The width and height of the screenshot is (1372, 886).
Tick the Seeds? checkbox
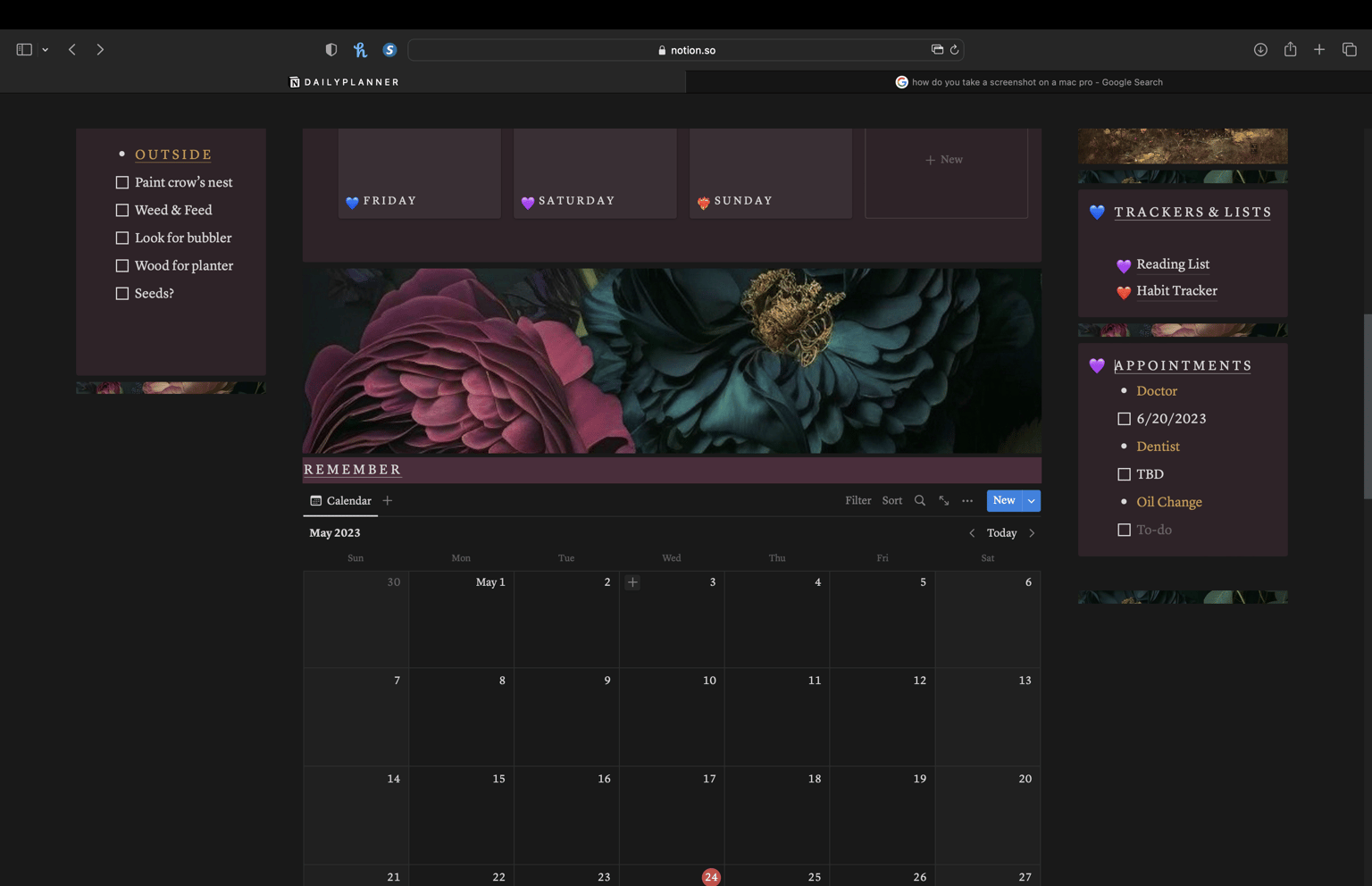tap(122, 293)
